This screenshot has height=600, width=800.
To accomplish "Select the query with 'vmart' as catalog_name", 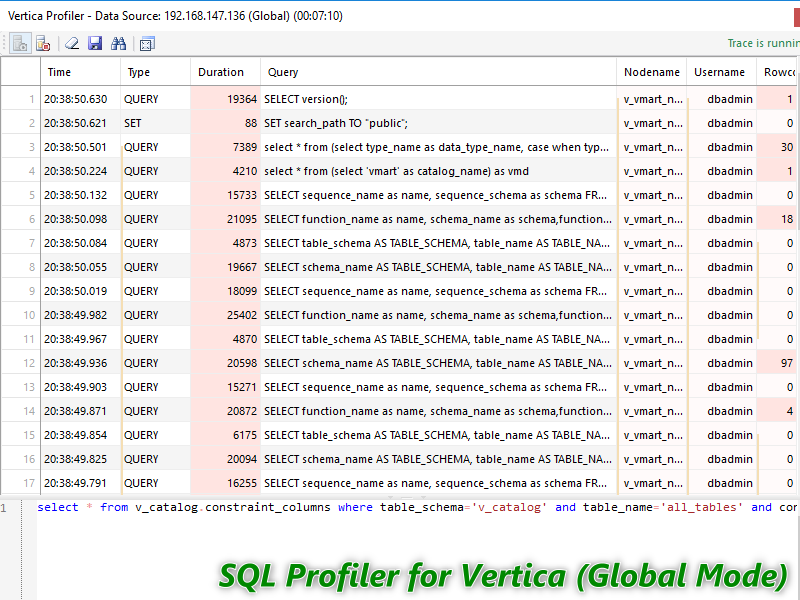I will [x=439, y=171].
